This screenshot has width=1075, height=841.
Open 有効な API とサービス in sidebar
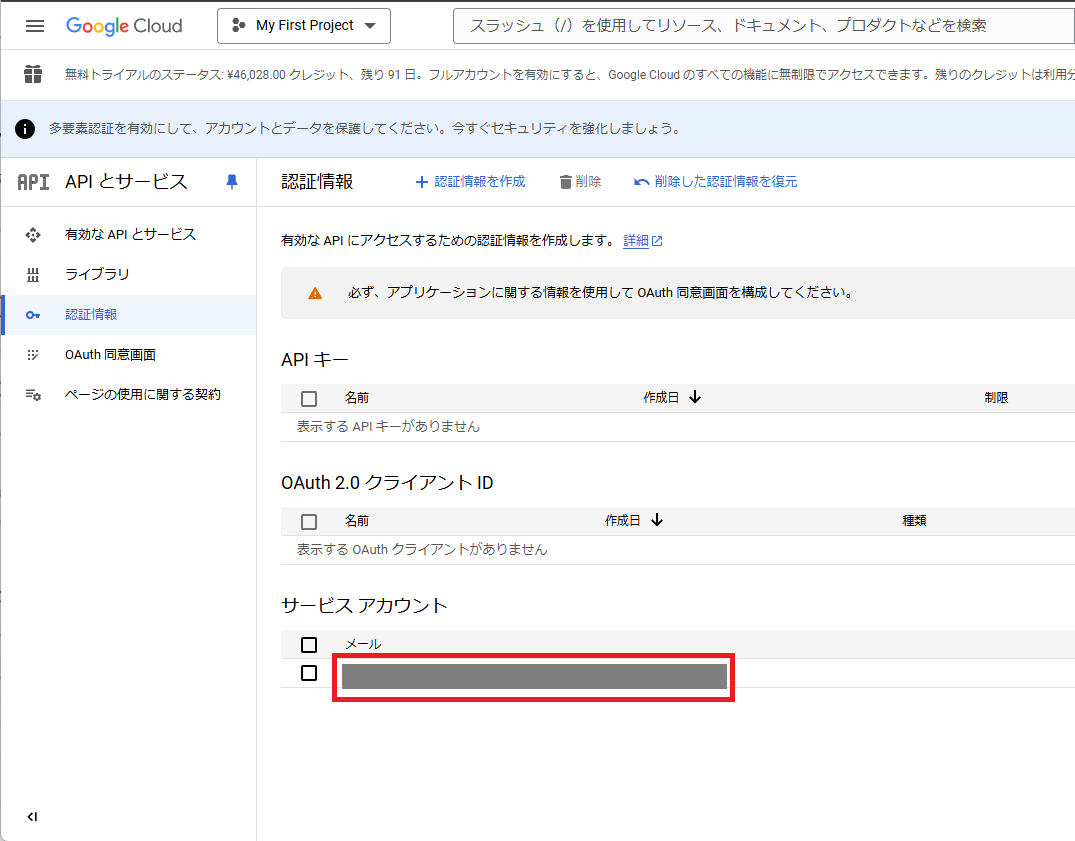[130, 234]
